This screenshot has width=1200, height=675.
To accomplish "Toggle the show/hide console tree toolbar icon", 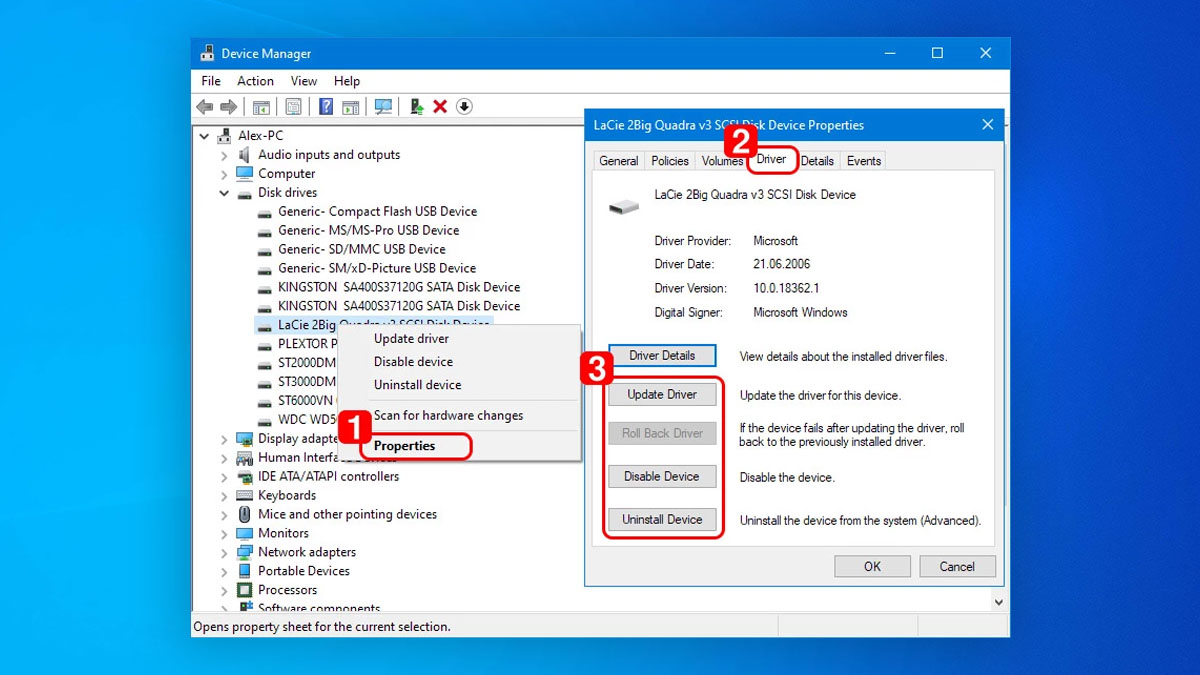I will coord(261,107).
